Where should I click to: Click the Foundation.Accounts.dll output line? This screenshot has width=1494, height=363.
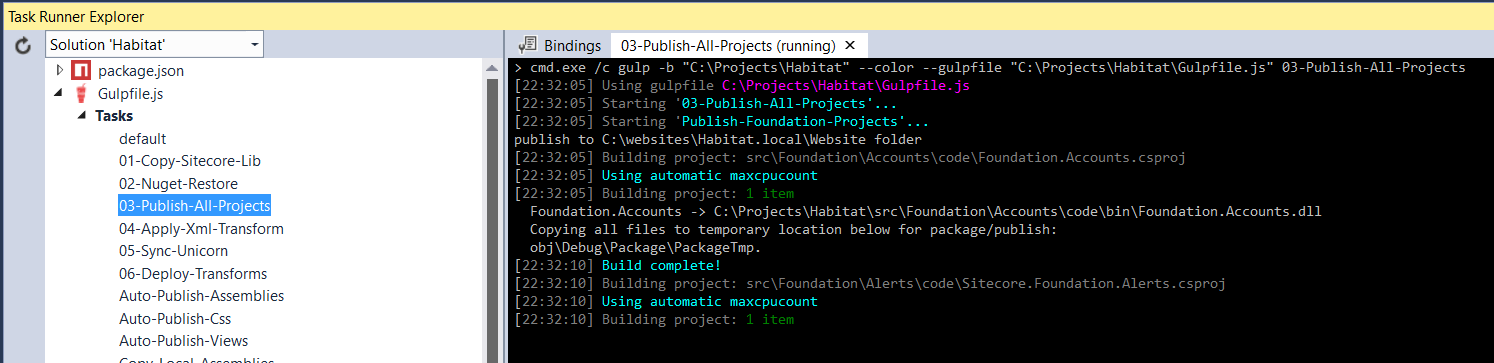coord(925,211)
